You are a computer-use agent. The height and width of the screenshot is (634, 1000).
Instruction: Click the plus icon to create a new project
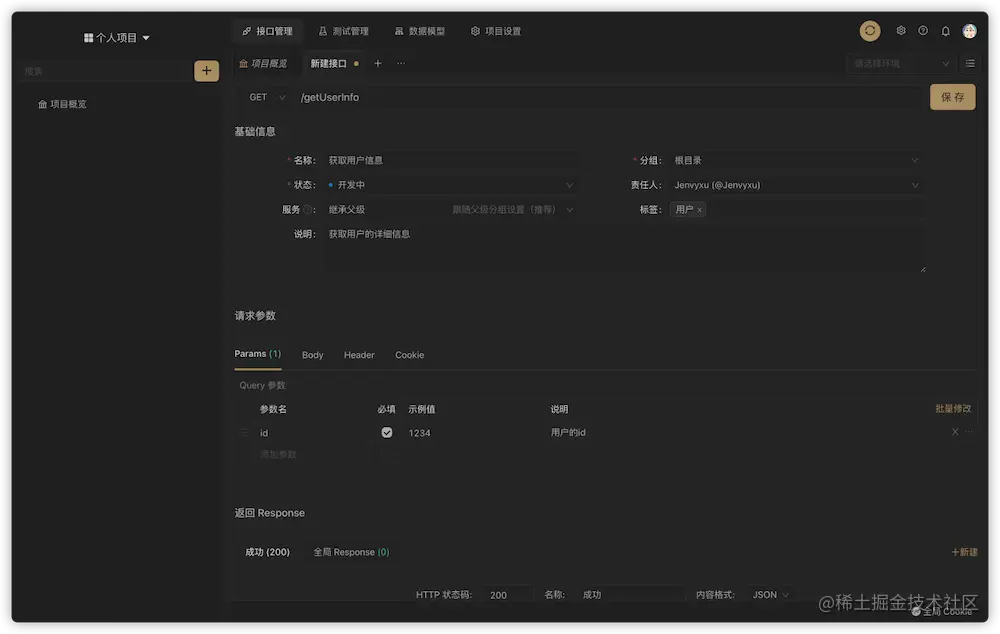point(206,71)
